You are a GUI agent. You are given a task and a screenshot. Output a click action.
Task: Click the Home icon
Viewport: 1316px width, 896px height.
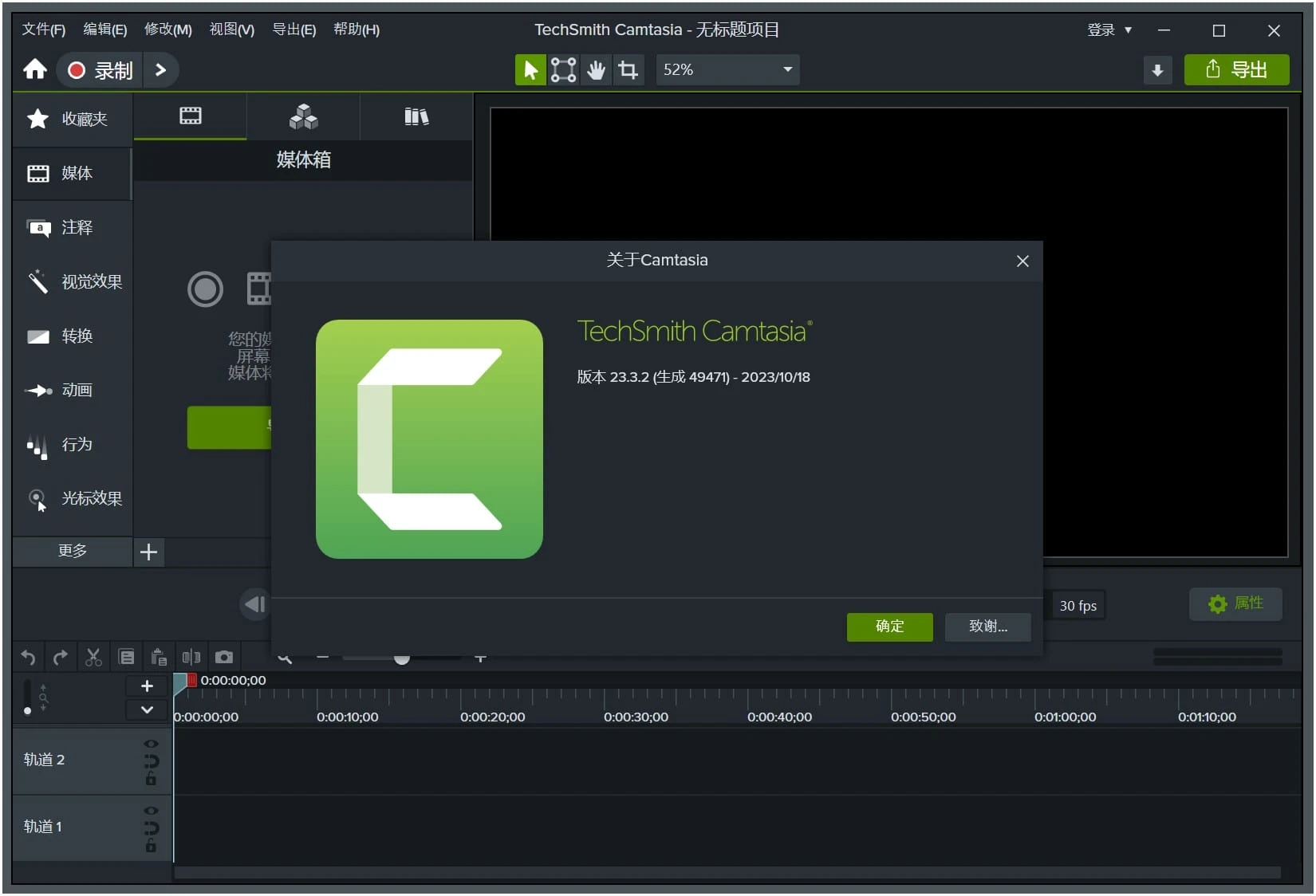pos(34,70)
